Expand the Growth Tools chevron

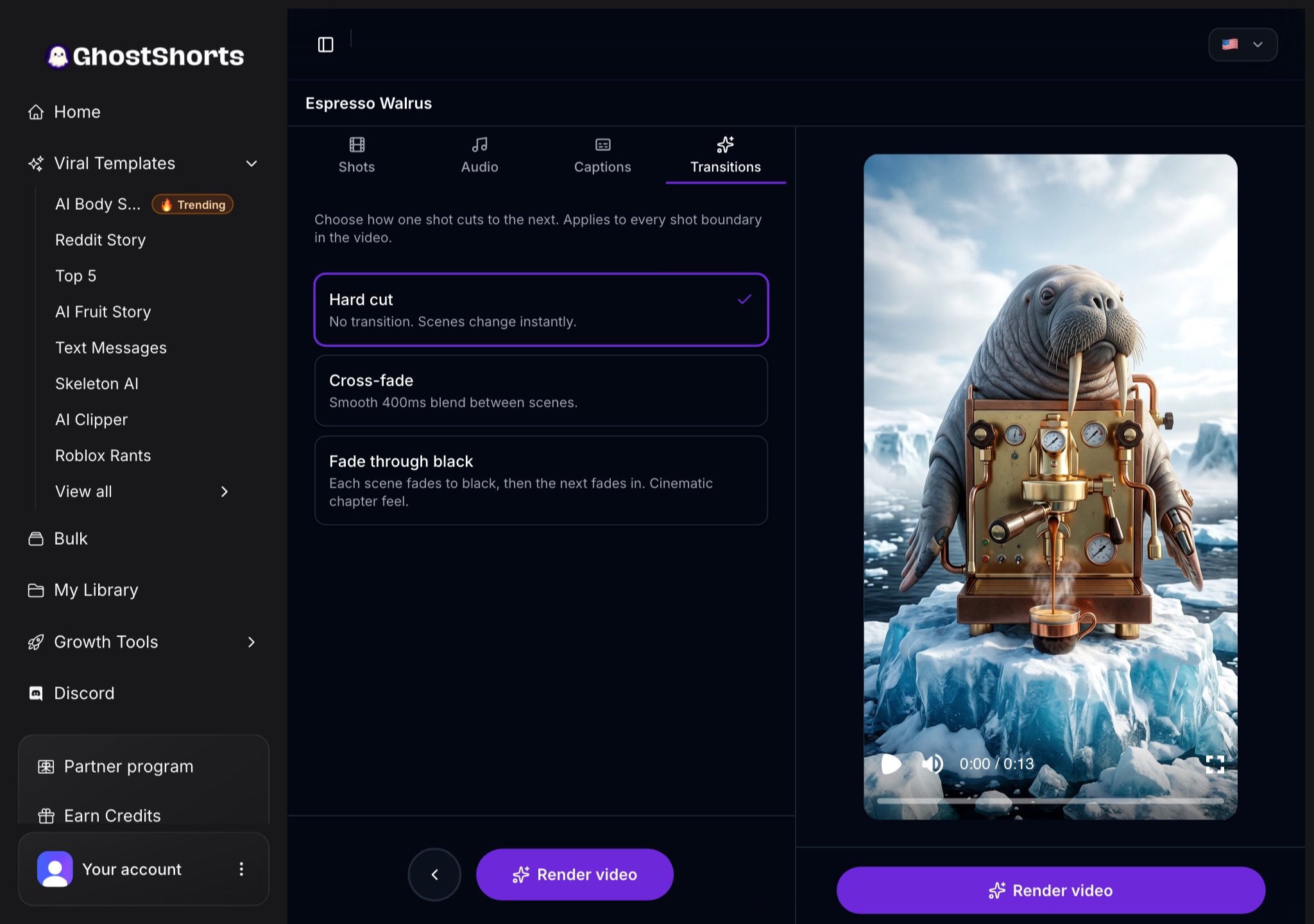point(252,642)
